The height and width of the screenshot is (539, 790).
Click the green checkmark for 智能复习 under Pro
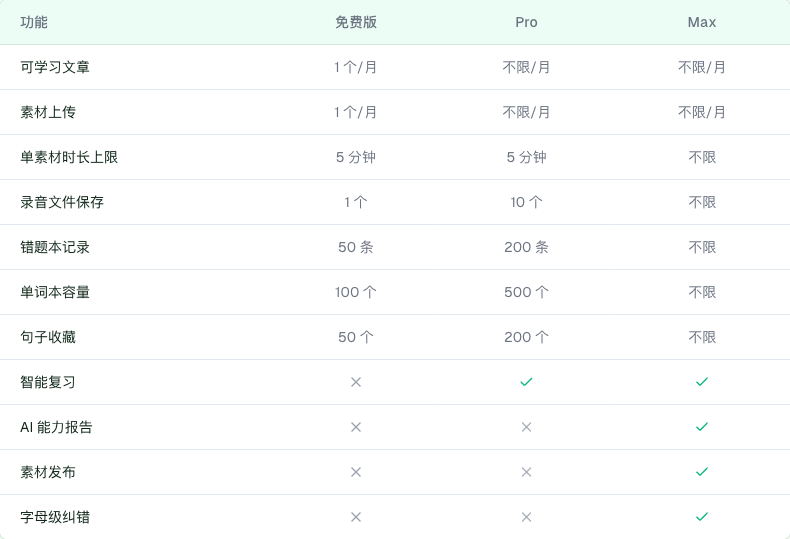pos(526,382)
